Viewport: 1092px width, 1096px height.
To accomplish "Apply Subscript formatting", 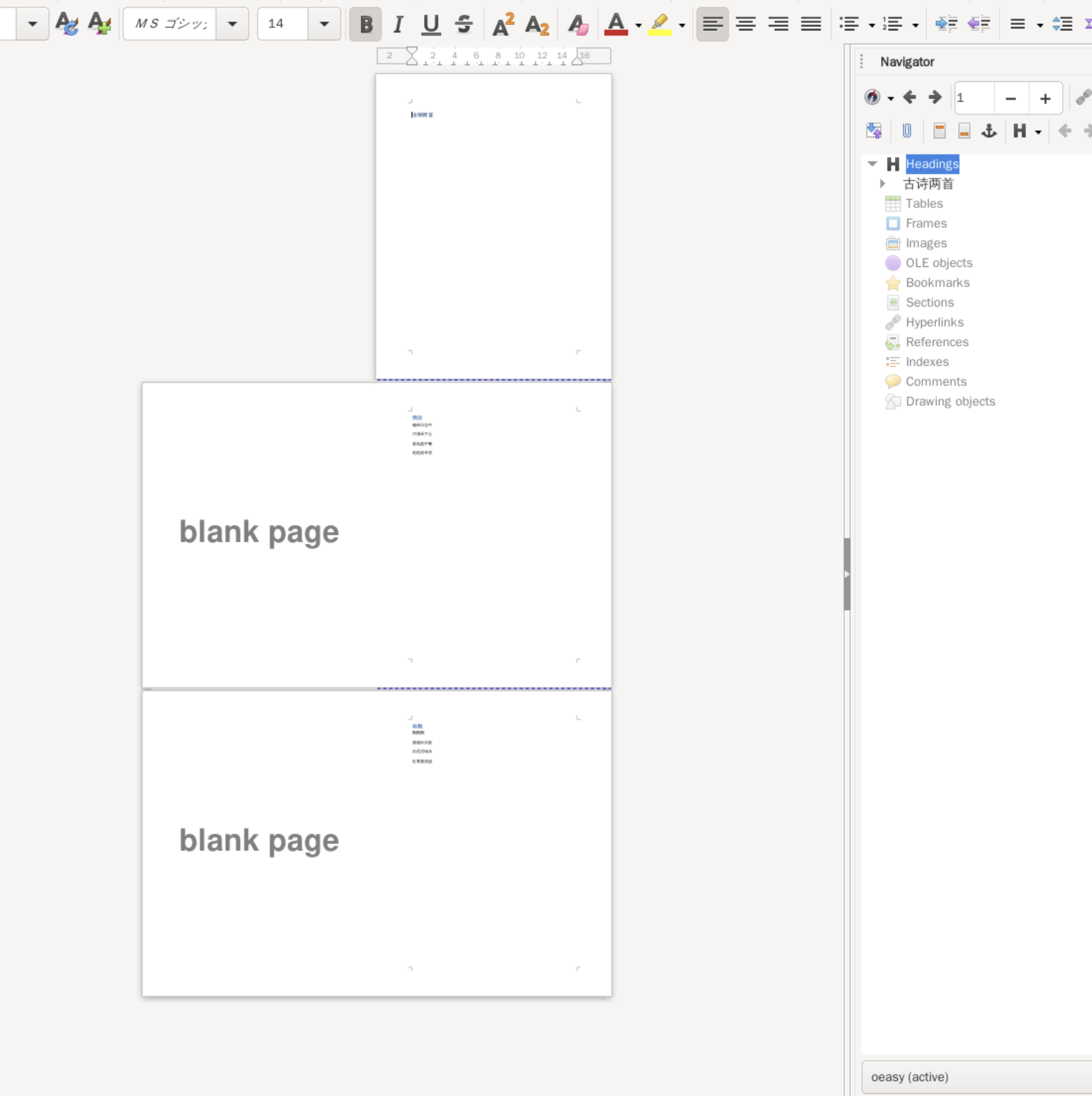I will (x=537, y=24).
